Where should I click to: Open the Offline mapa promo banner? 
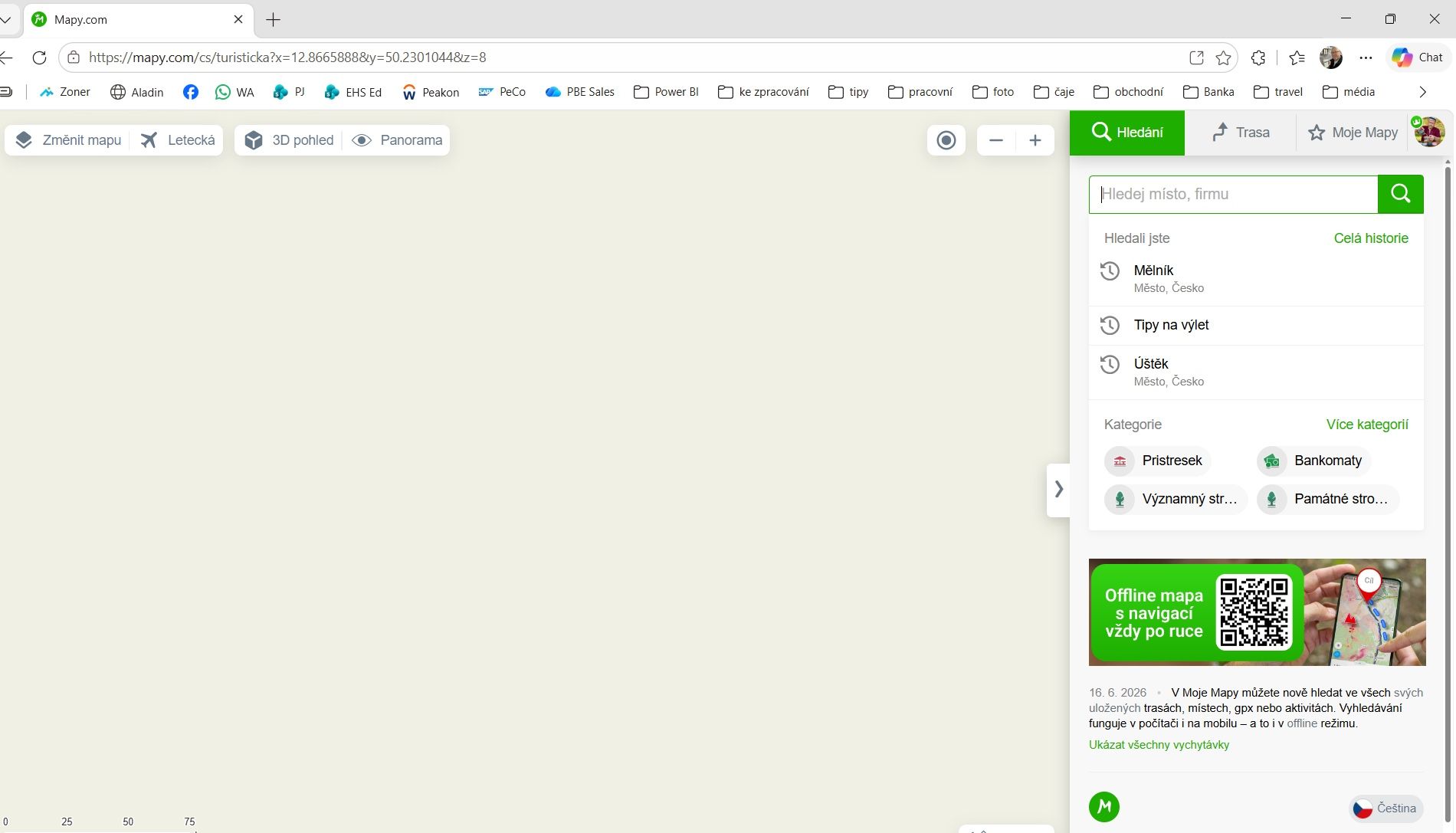tap(1257, 612)
